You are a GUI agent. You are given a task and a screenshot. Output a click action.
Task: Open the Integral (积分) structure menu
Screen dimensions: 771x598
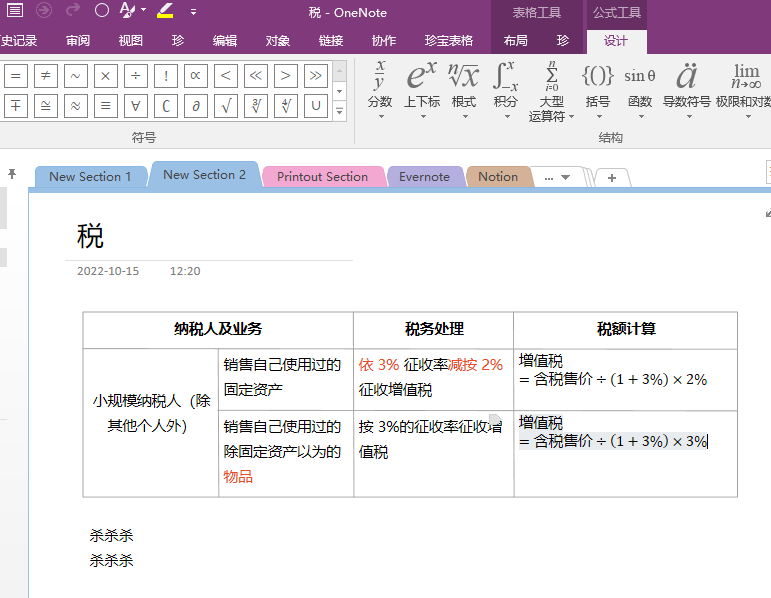[505, 90]
